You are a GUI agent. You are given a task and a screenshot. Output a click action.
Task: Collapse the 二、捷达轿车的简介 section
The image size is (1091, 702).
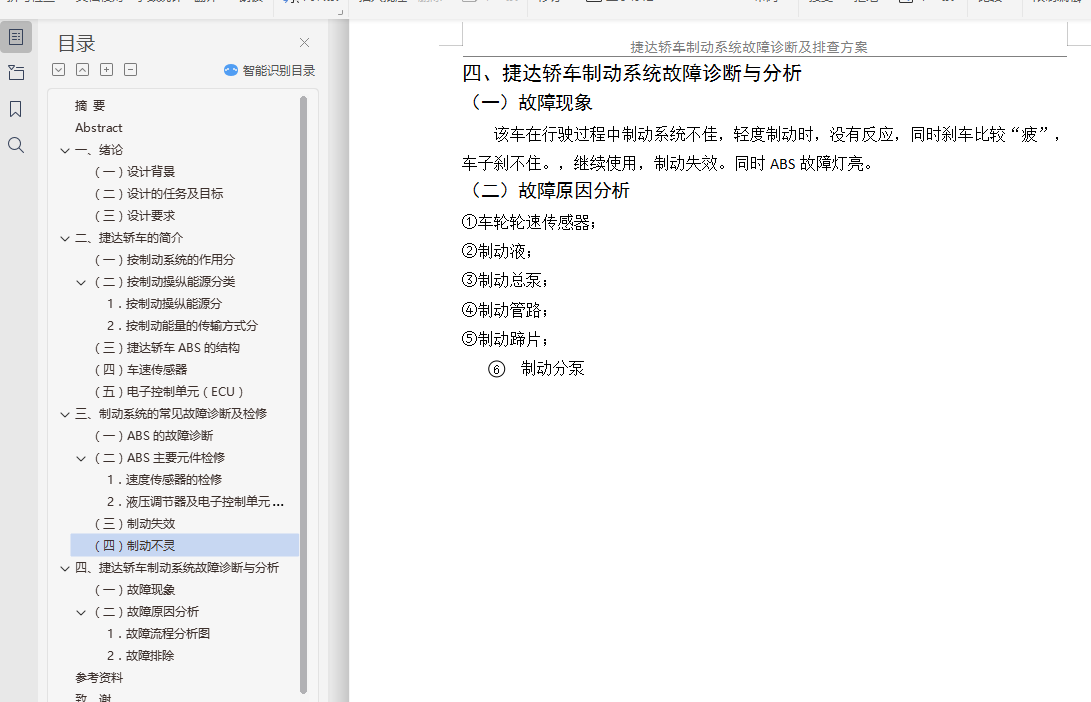(x=65, y=238)
